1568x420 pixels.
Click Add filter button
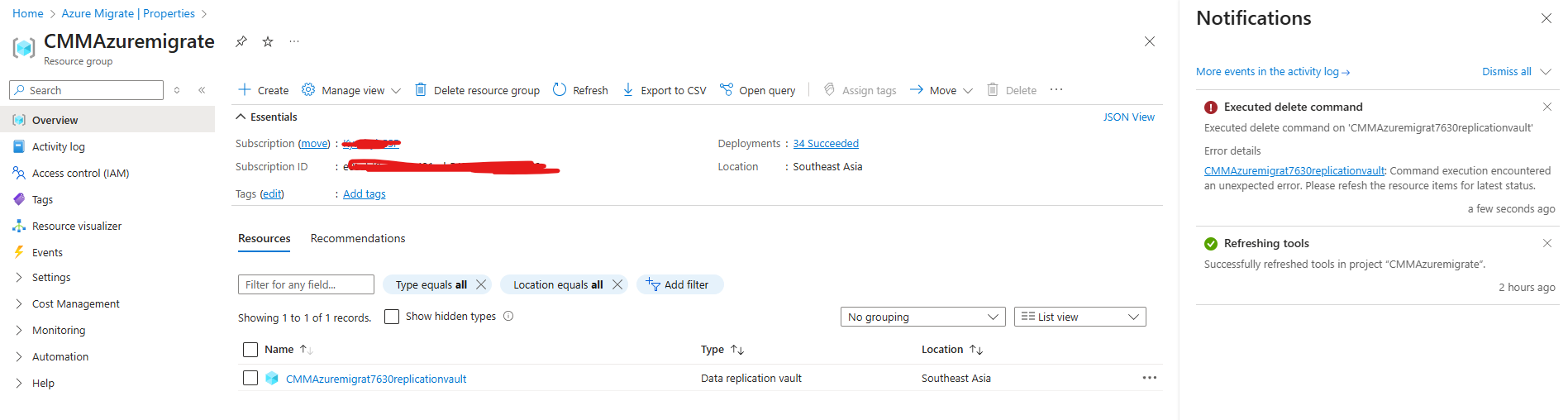pyautogui.click(x=679, y=284)
